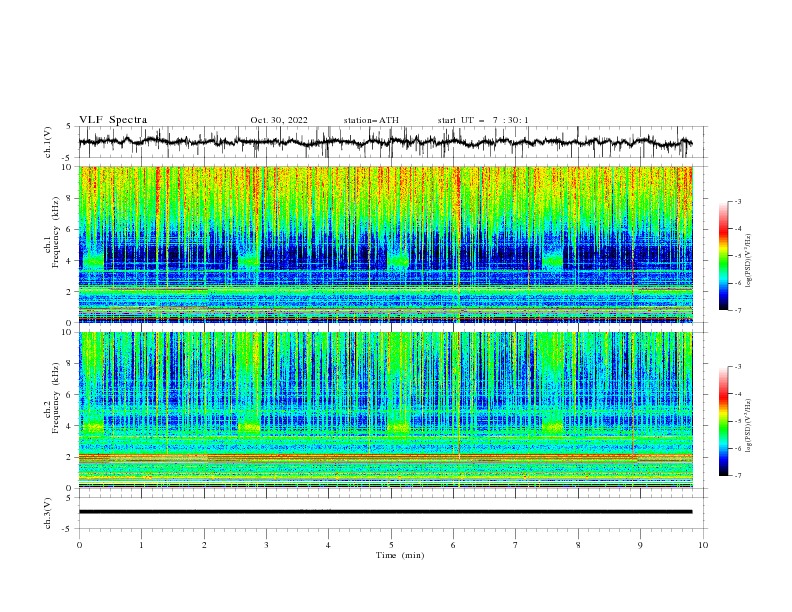This screenshot has width=792, height=612.
Task: Click the lower colorbar tick label "-3"
Action: click(x=738, y=367)
